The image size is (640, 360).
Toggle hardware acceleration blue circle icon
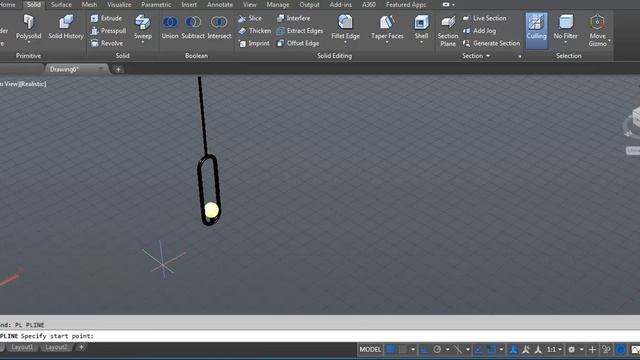(620, 349)
